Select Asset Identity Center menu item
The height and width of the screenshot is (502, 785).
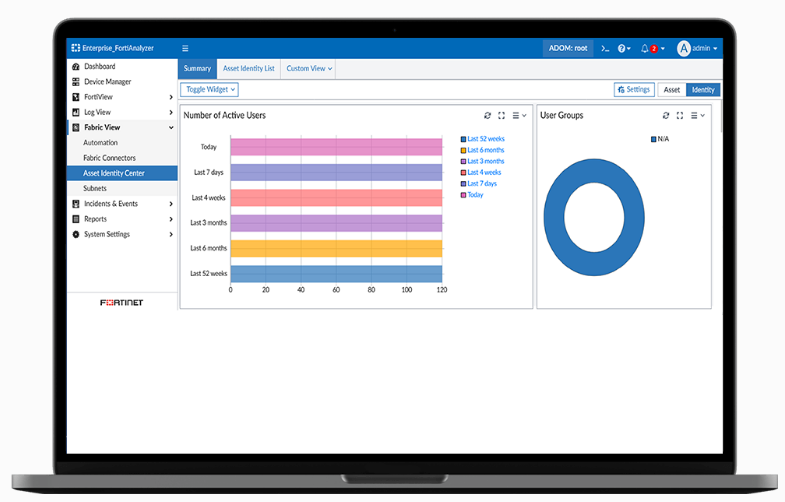point(122,173)
